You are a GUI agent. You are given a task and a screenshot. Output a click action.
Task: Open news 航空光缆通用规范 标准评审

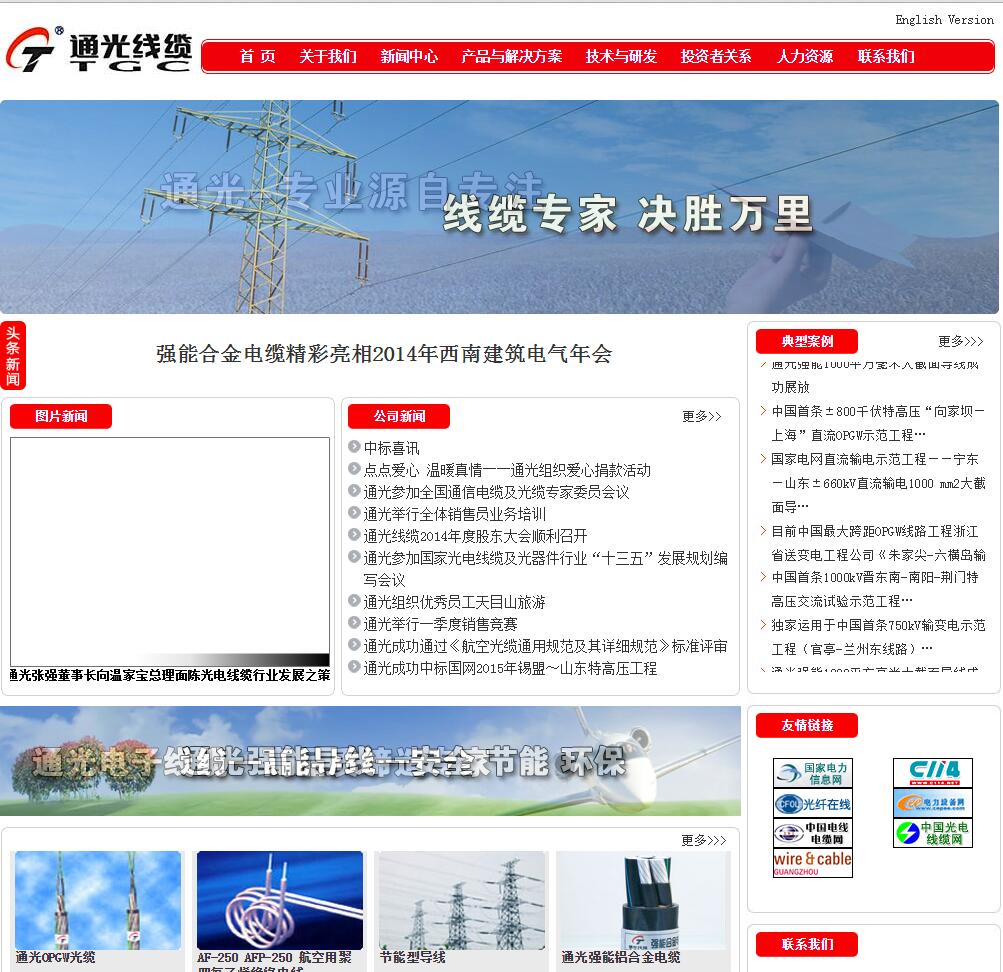click(545, 646)
